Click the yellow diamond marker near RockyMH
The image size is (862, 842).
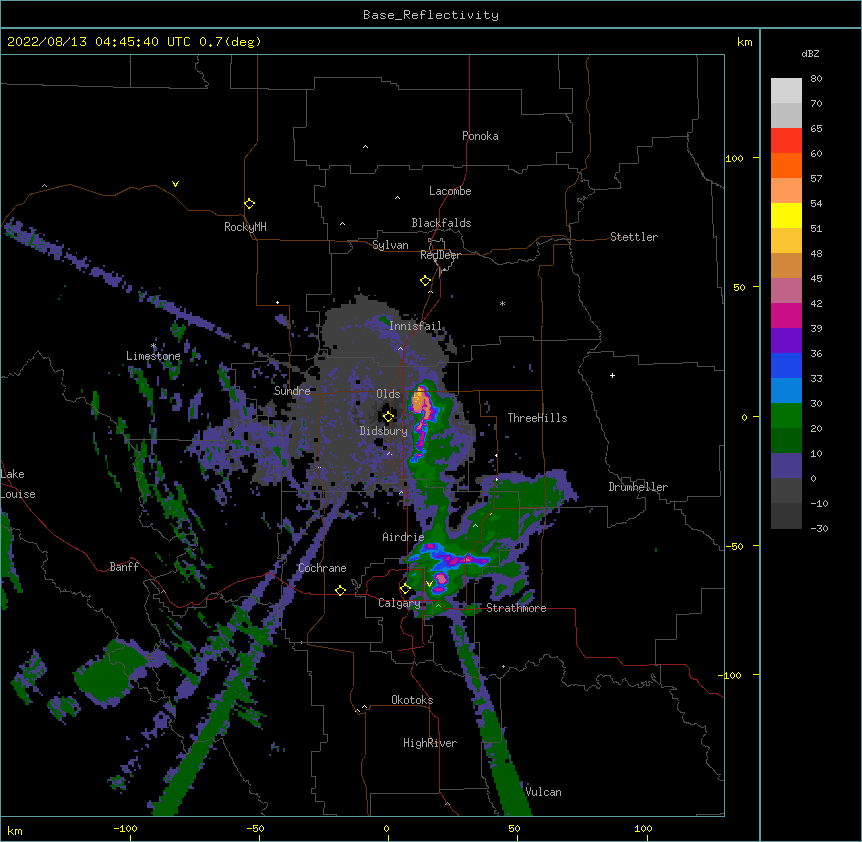tap(249, 204)
